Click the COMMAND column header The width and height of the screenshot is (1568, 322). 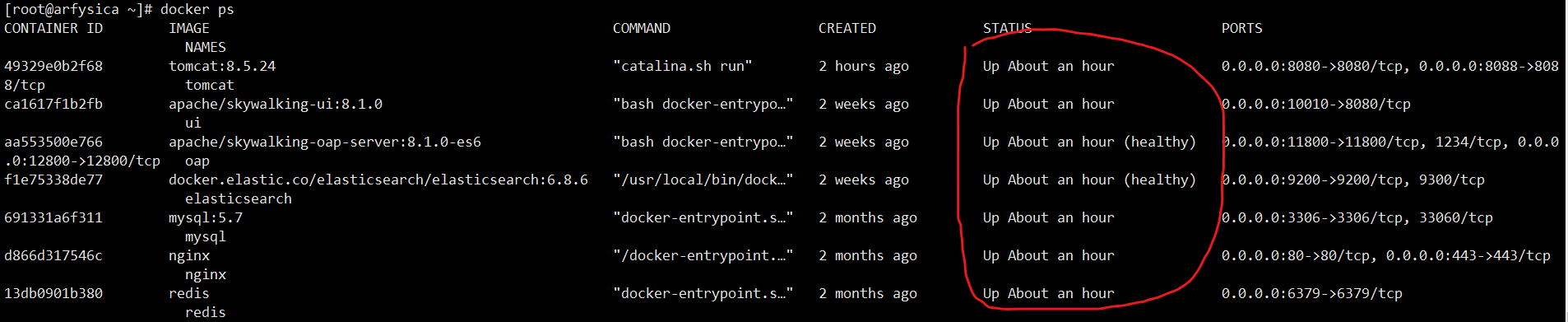coord(642,29)
